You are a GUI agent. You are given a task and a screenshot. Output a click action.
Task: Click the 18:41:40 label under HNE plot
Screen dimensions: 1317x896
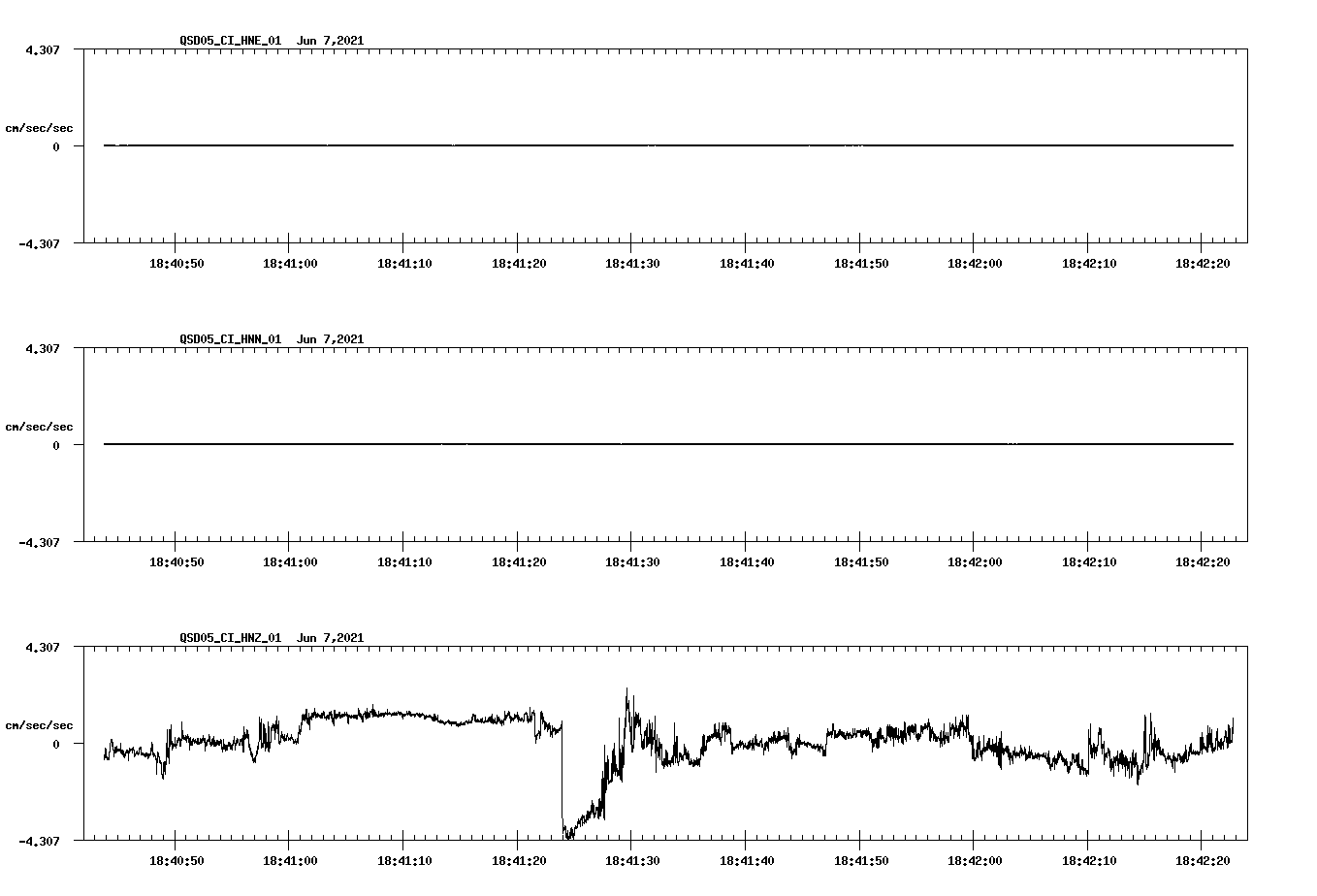[x=747, y=264]
